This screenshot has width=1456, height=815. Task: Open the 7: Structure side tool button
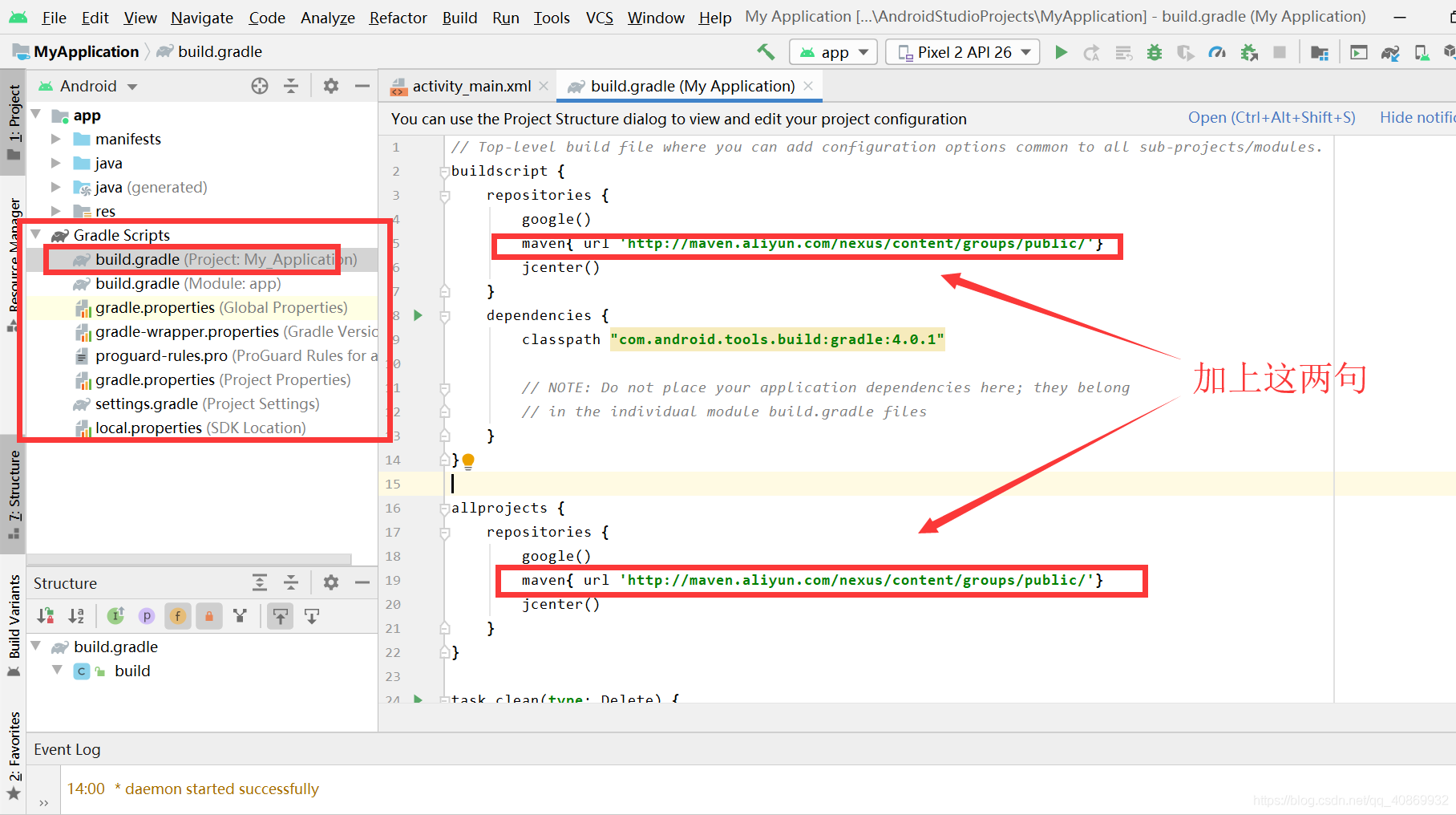coord(14,494)
